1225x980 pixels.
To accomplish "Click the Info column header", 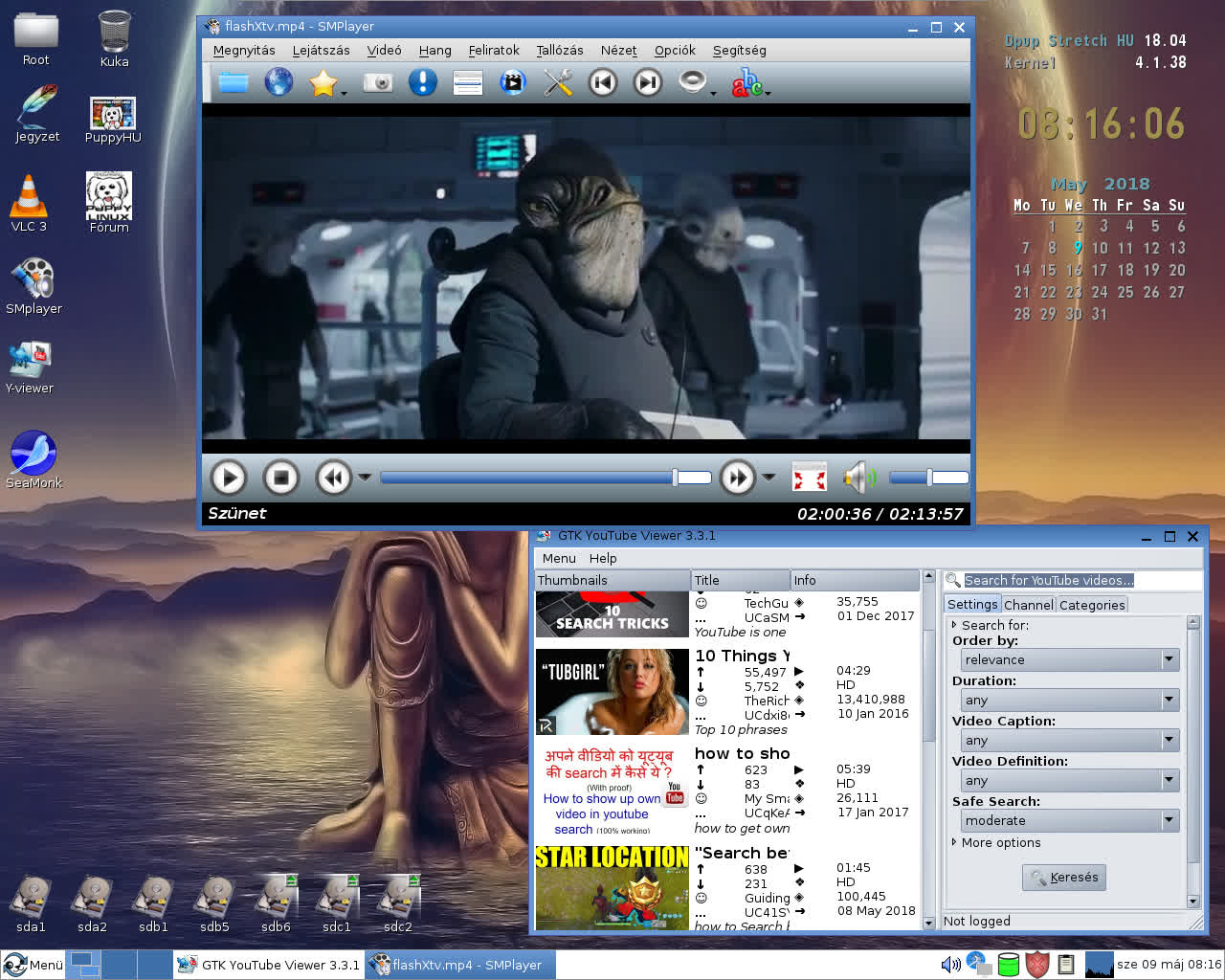I will [x=854, y=580].
